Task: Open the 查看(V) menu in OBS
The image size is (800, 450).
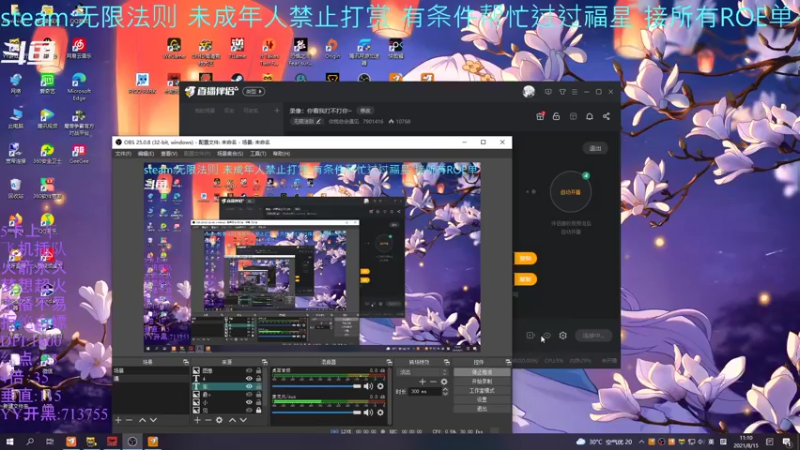Action: pos(169,154)
